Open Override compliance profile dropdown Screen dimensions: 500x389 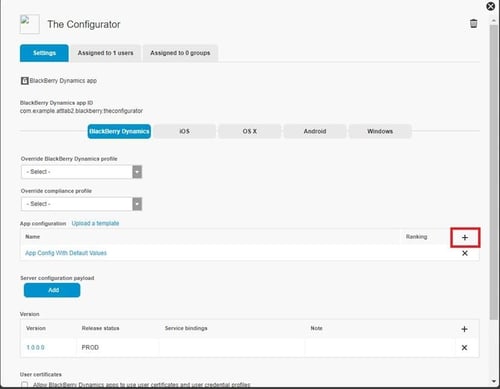(82, 204)
